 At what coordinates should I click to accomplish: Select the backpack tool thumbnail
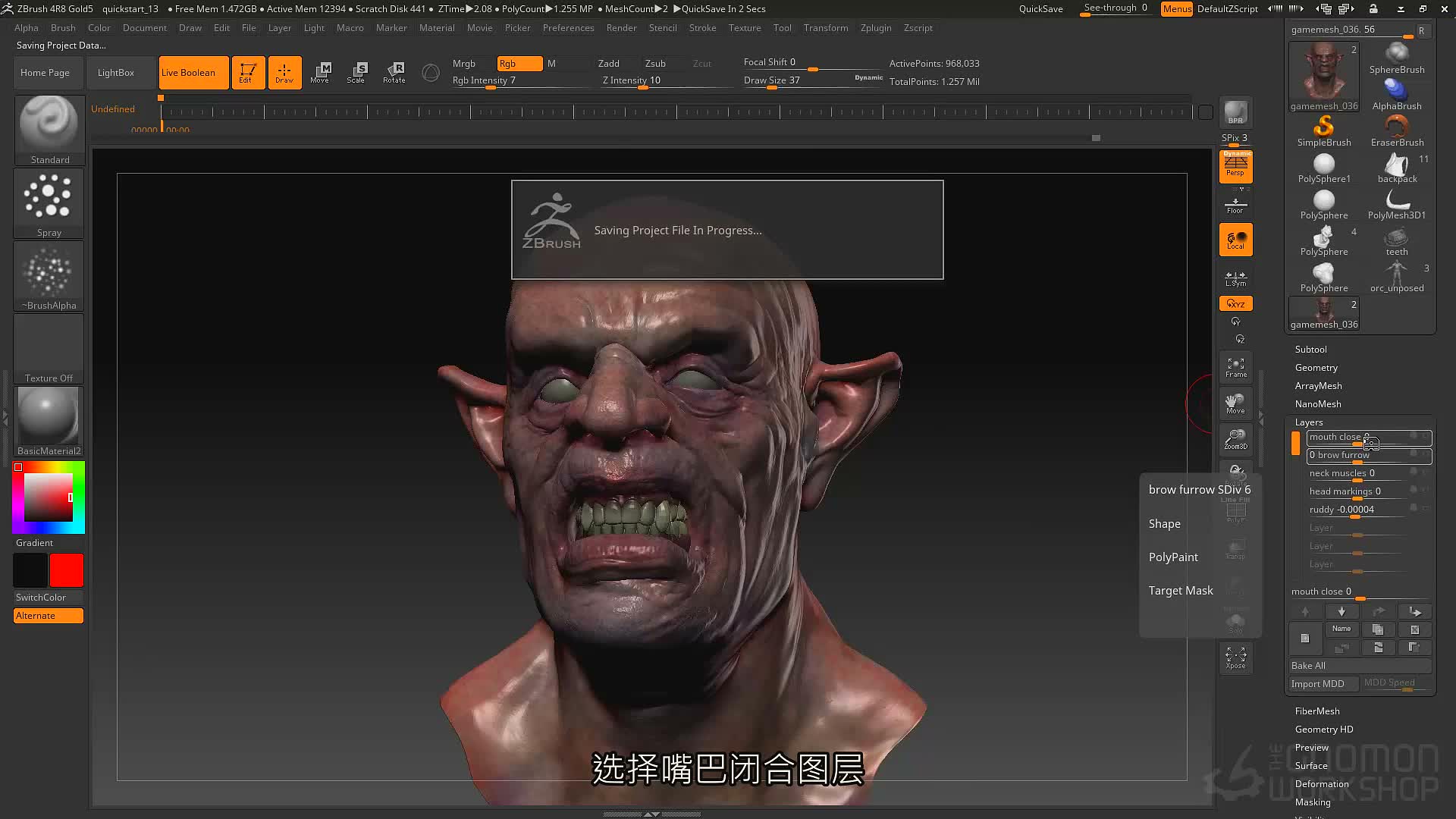point(1397,168)
